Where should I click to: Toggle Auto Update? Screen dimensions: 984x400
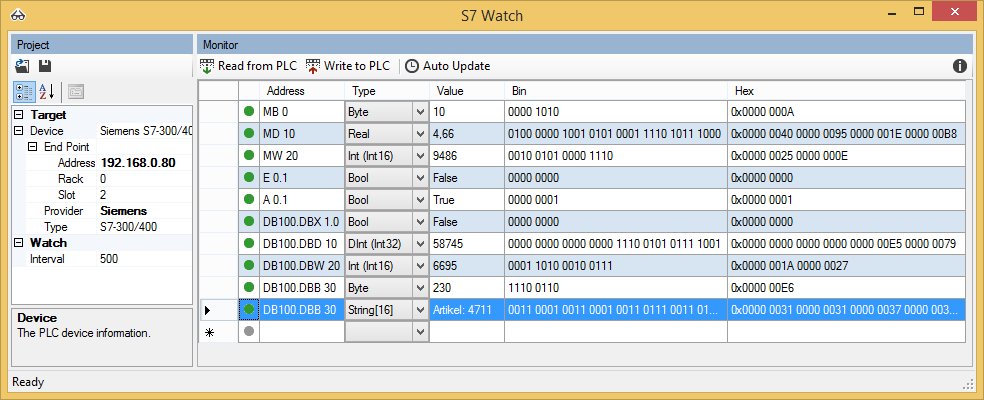coord(447,66)
